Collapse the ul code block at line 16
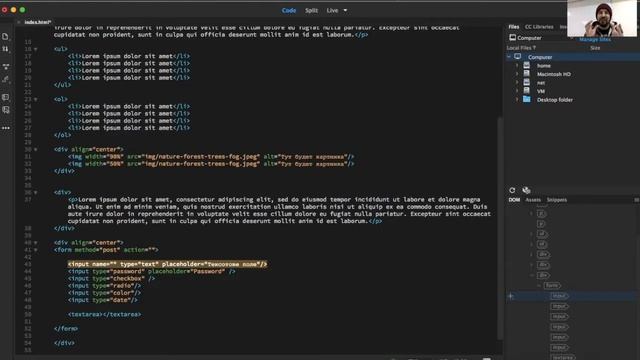Screen dimensions: 640x360 36,49
